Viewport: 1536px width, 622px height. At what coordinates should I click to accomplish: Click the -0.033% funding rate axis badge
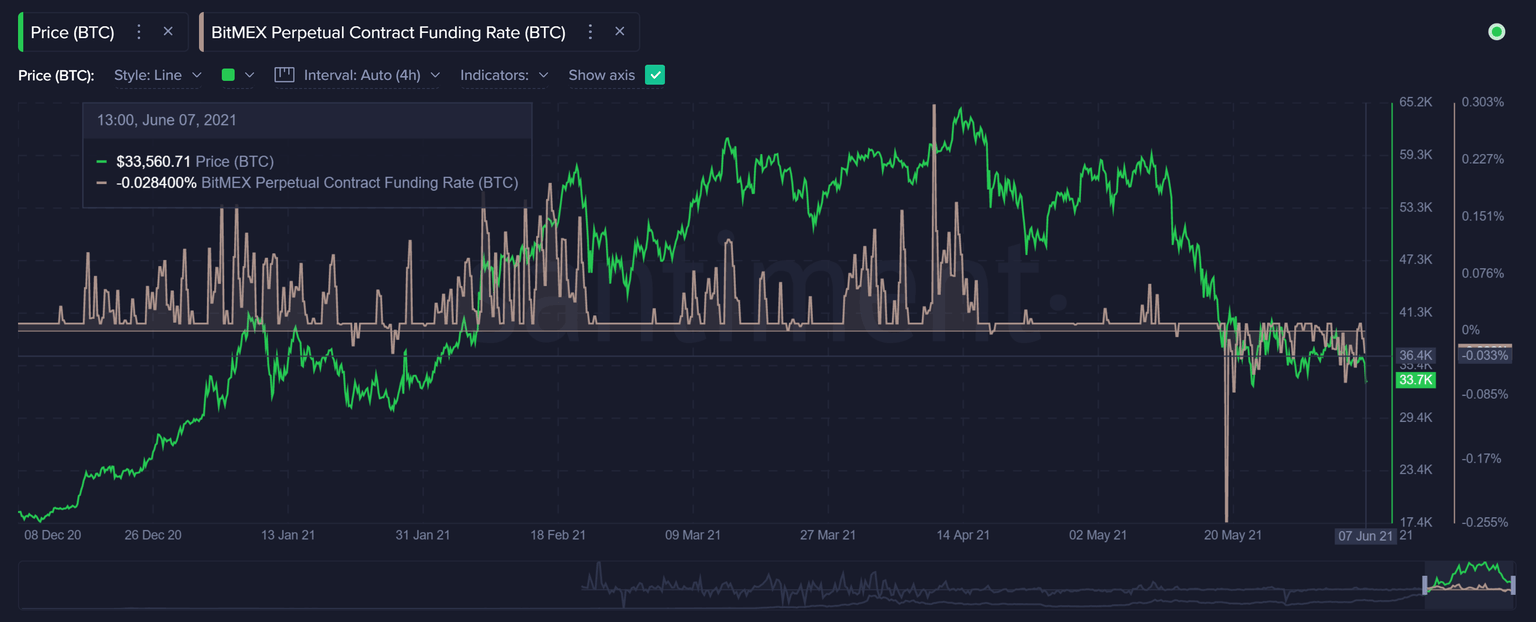[x=1484, y=354]
